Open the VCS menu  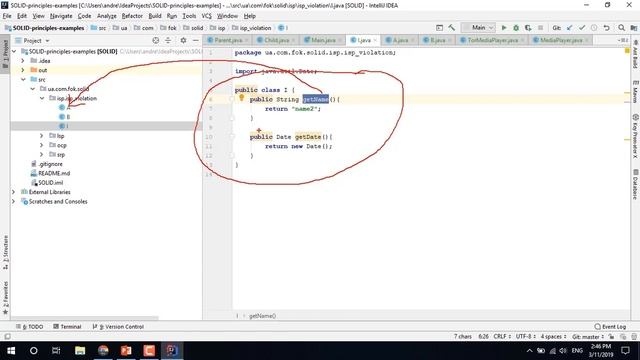point(207,16)
